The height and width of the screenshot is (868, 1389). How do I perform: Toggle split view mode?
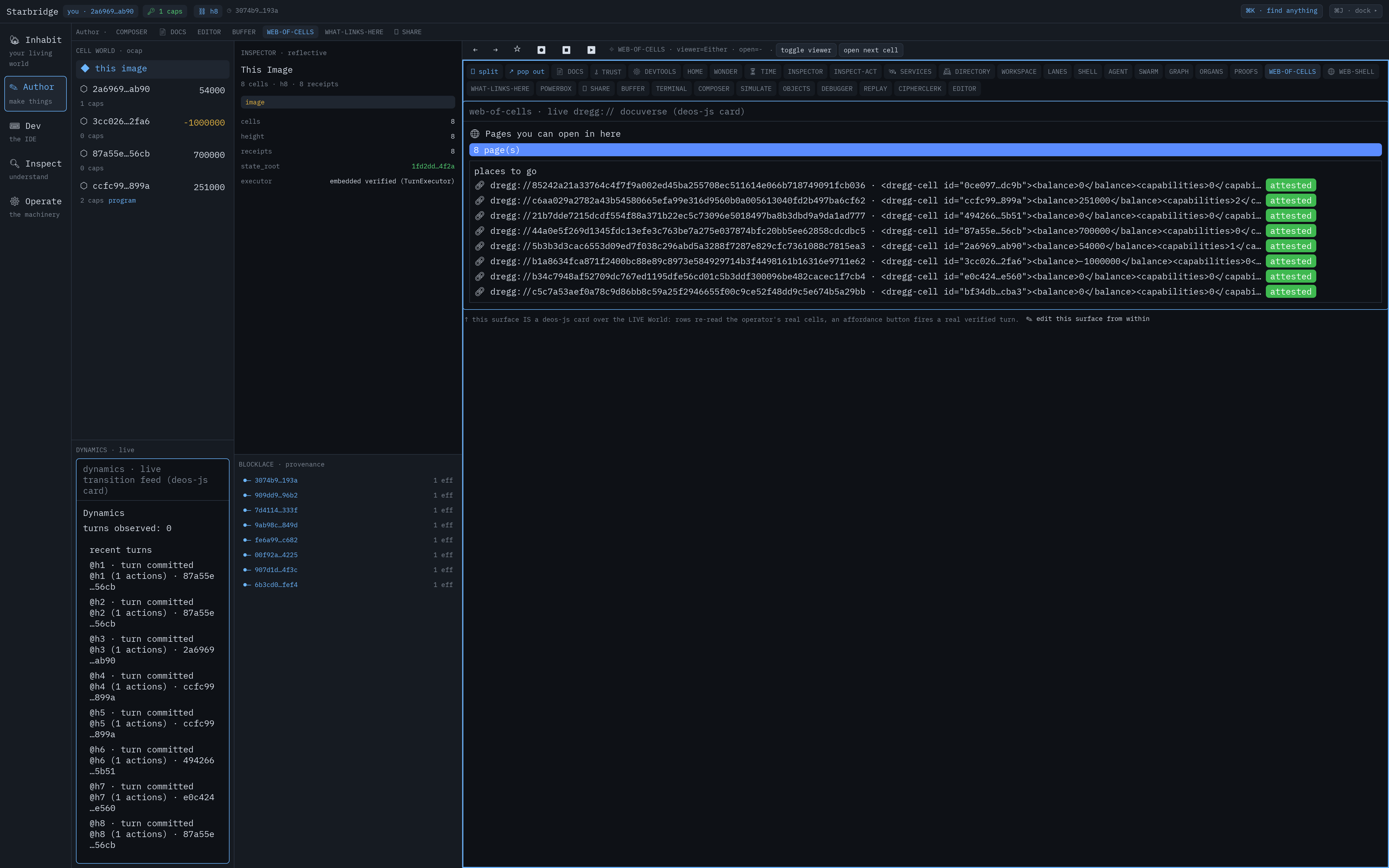pos(485,72)
